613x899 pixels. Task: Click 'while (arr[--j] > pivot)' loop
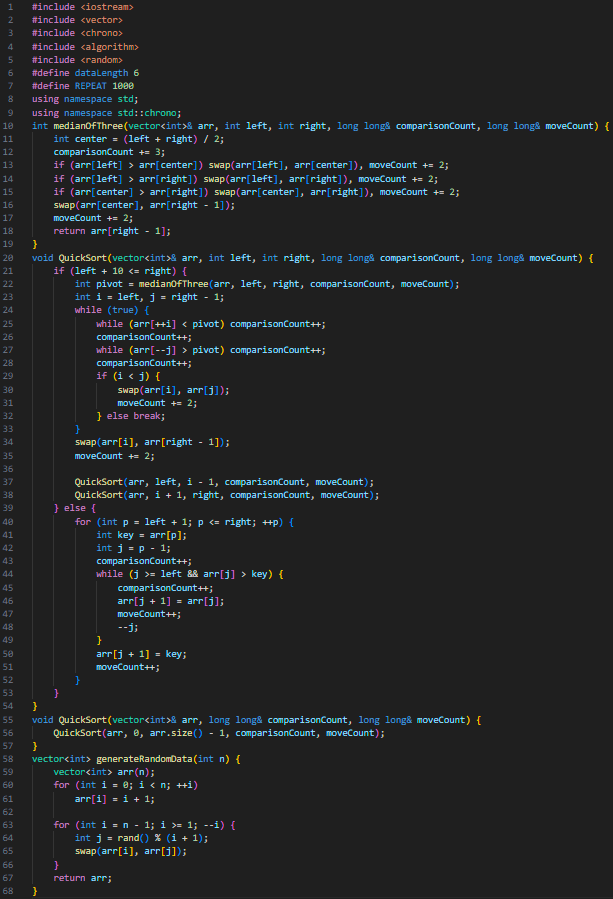coord(161,350)
